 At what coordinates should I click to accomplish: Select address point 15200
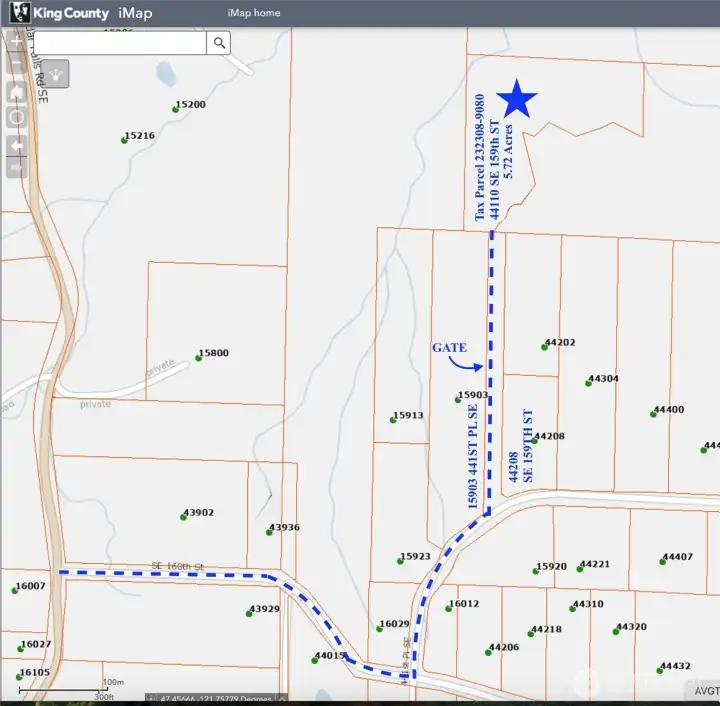pyautogui.click(x=175, y=108)
